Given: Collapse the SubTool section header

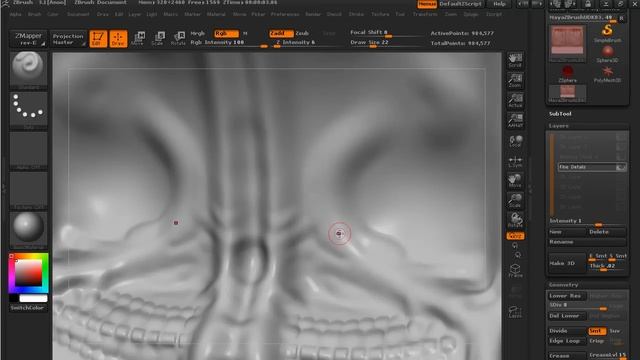Looking at the screenshot, I should click(x=560, y=114).
